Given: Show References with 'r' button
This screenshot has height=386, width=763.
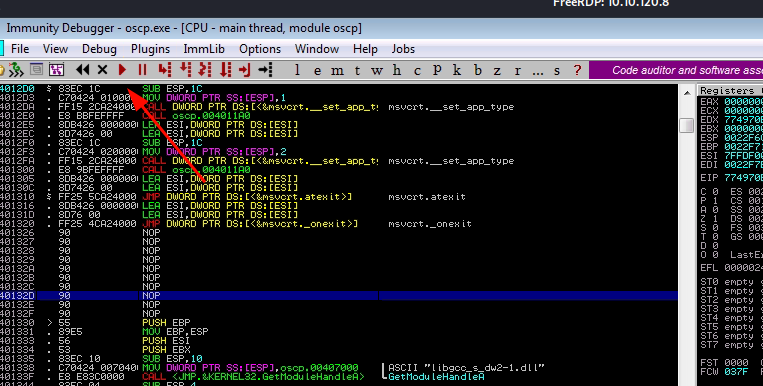Looking at the screenshot, I should coord(517,71).
